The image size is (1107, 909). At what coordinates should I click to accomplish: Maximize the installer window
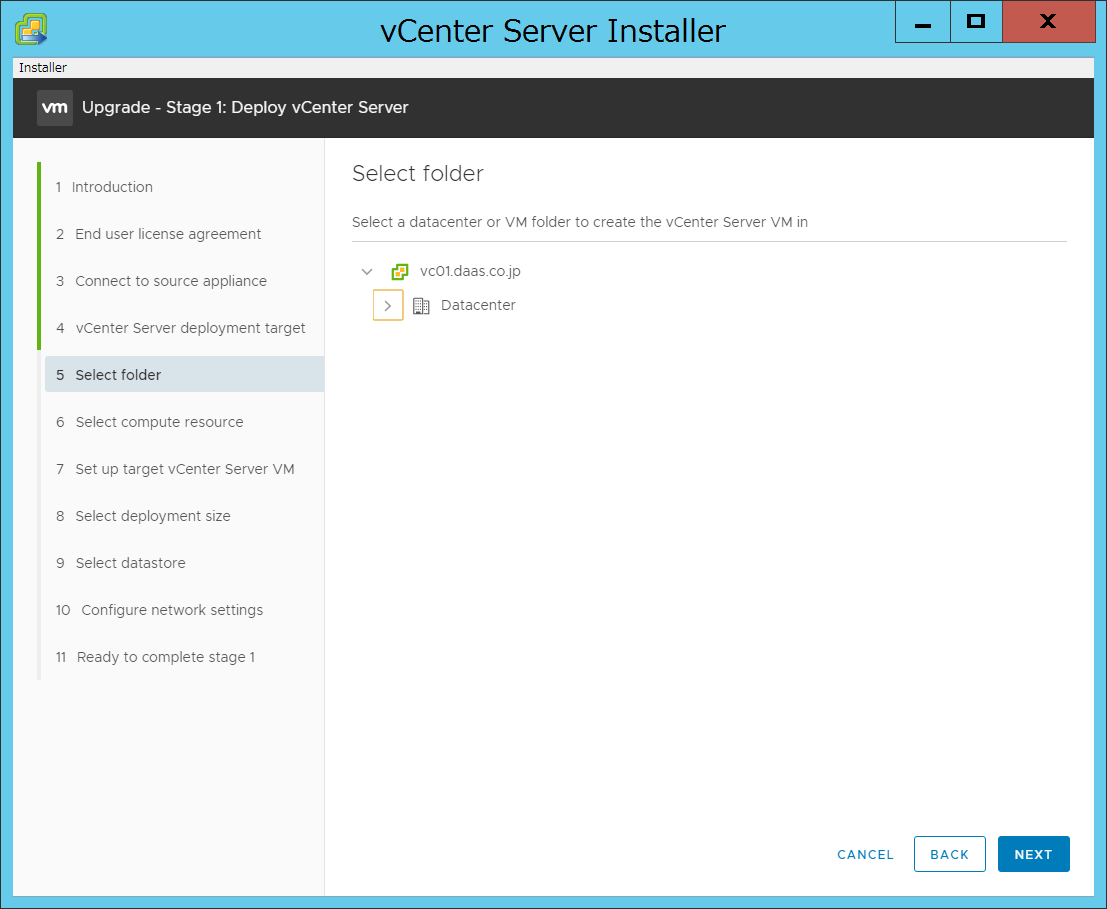[976, 22]
